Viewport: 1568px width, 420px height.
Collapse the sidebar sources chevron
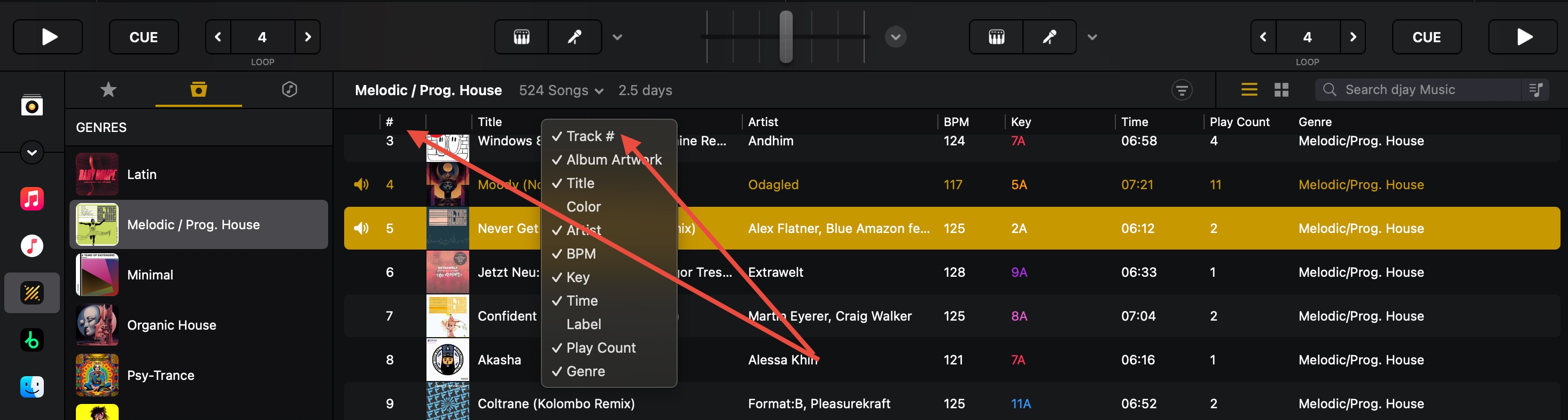(32, 152)
